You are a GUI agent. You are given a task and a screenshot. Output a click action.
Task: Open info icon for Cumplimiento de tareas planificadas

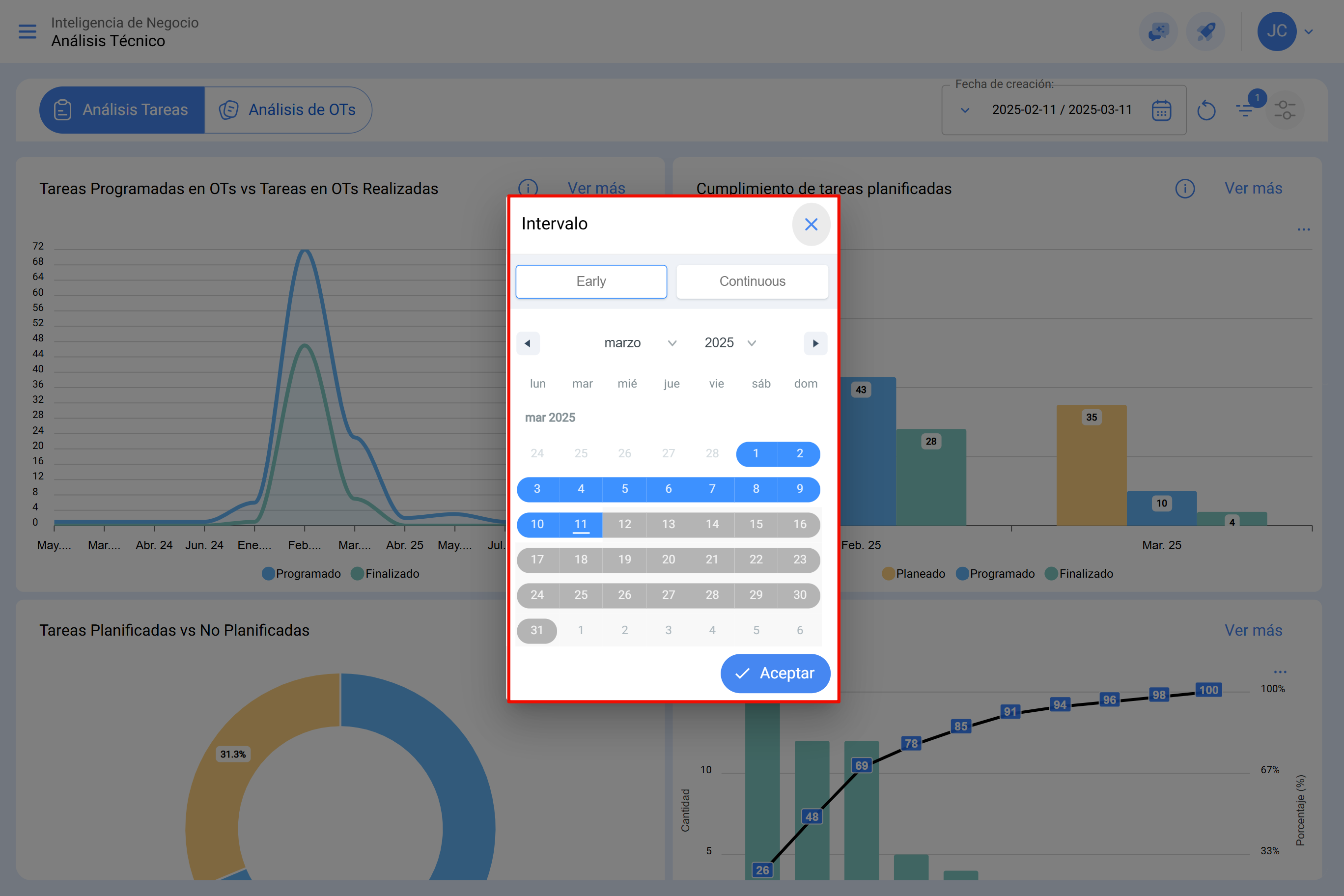click(1185, 188)
